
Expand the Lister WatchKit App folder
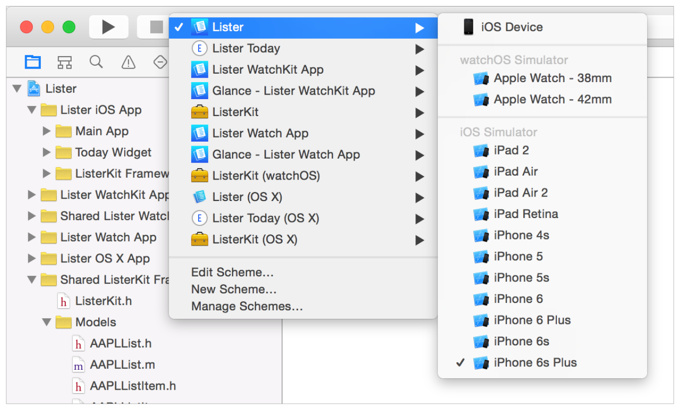pos(32,195)
